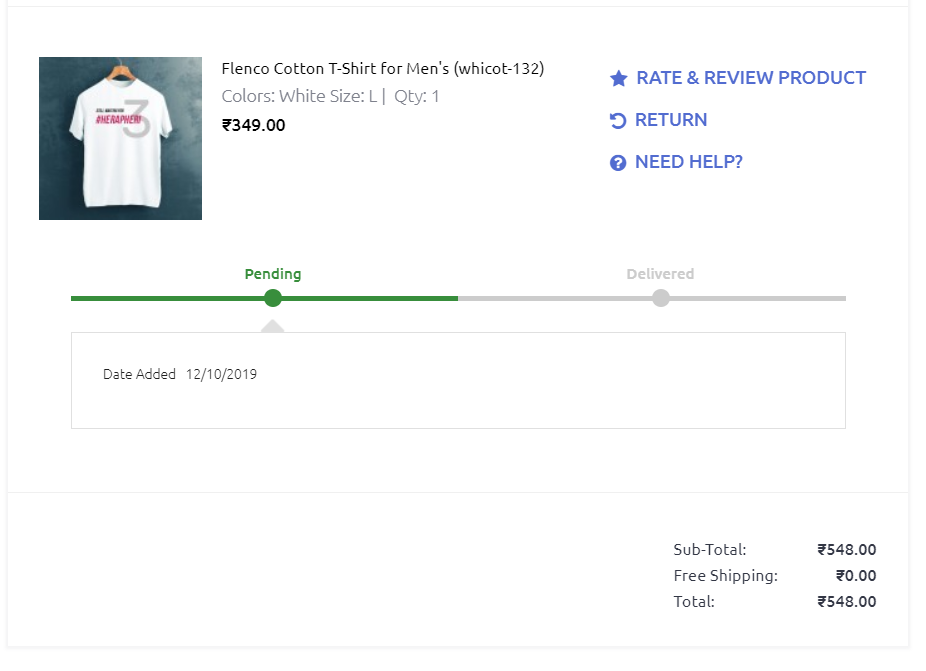926x671 pixels.
Task: Click the Delivered status label
Action: coord(660,274)
